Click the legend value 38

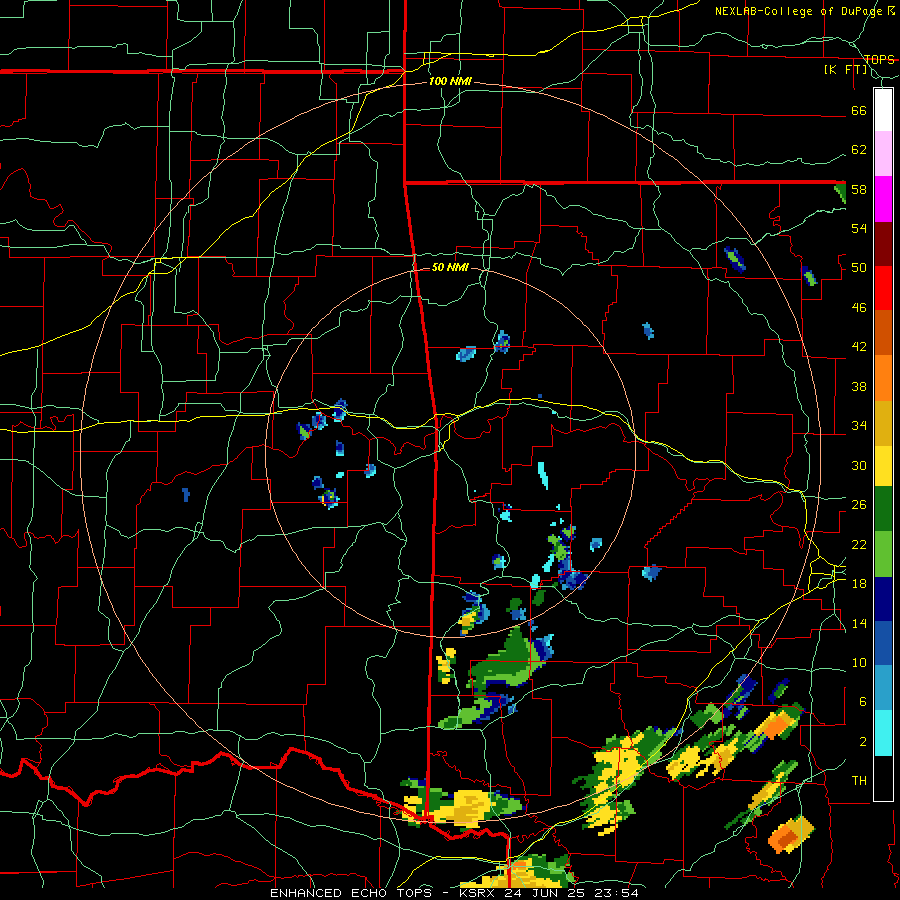(x=859, y=386)
